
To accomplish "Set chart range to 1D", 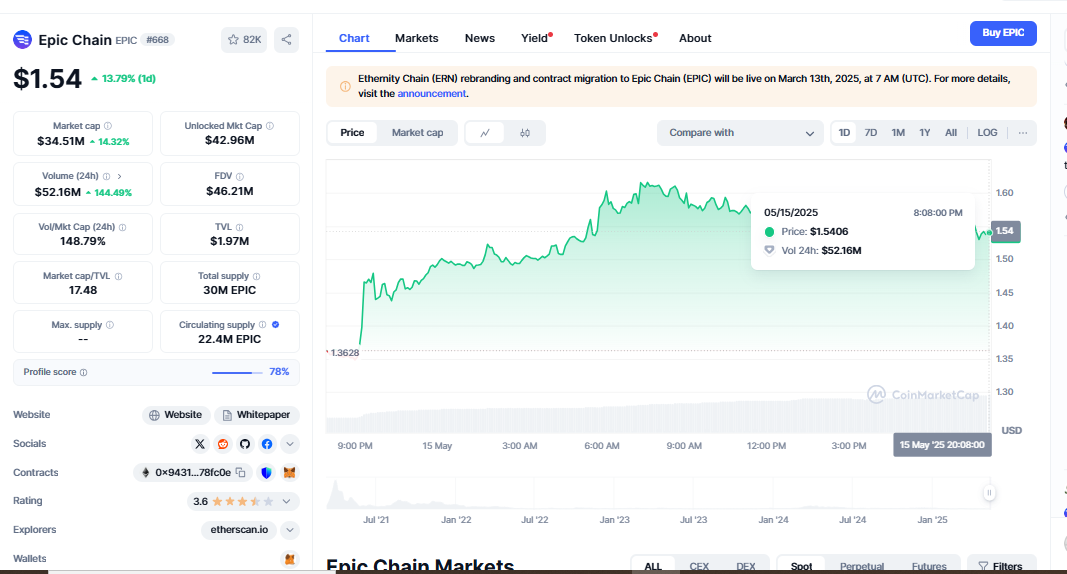I will [x=844, y=133].
